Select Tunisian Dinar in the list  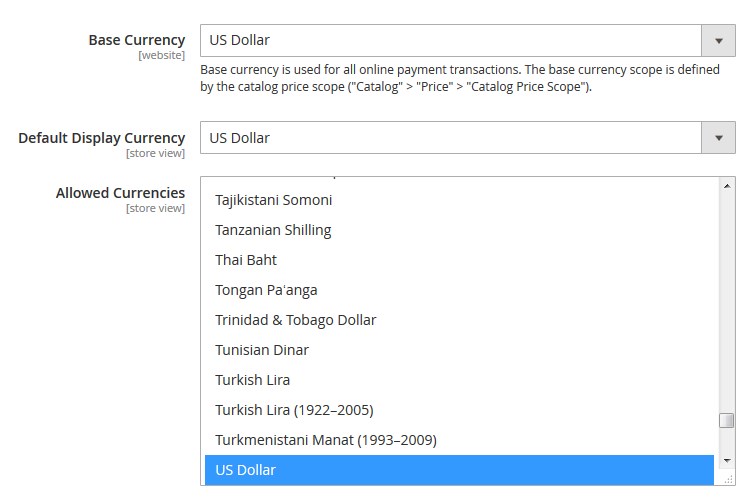(x=459, y=350)
